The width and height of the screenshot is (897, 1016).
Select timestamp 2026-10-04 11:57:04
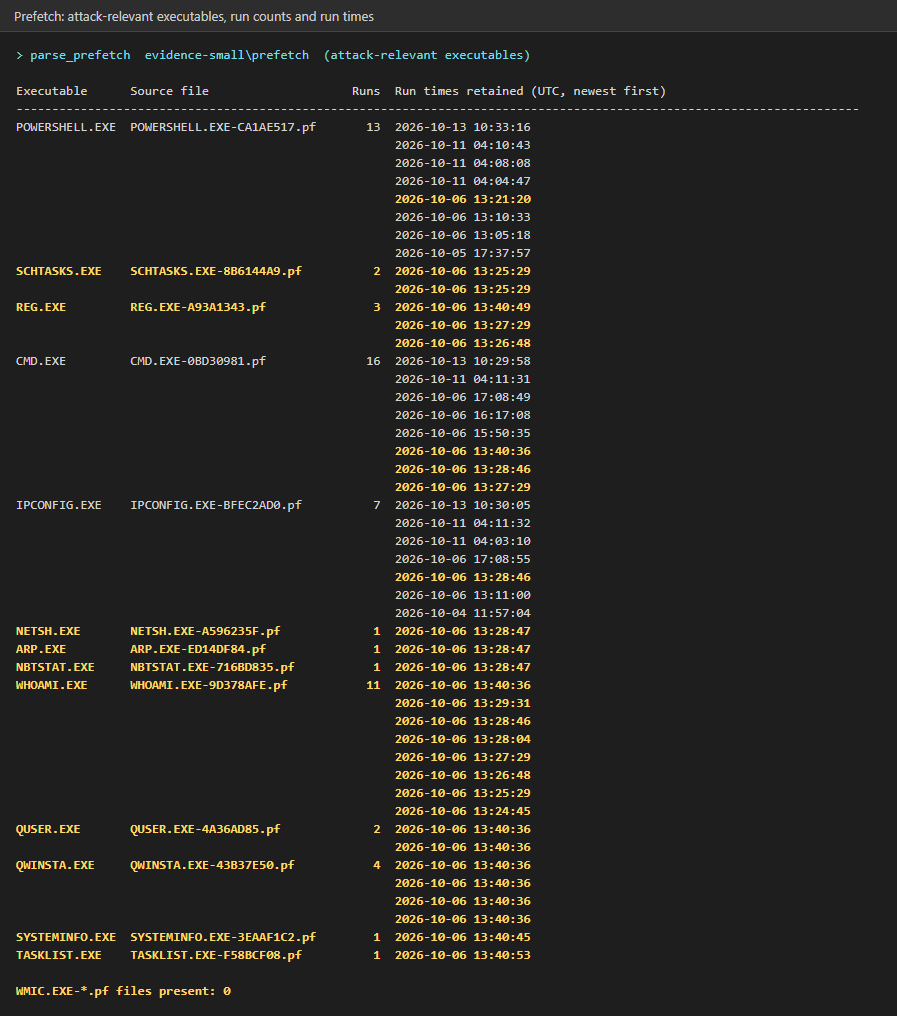463,613
